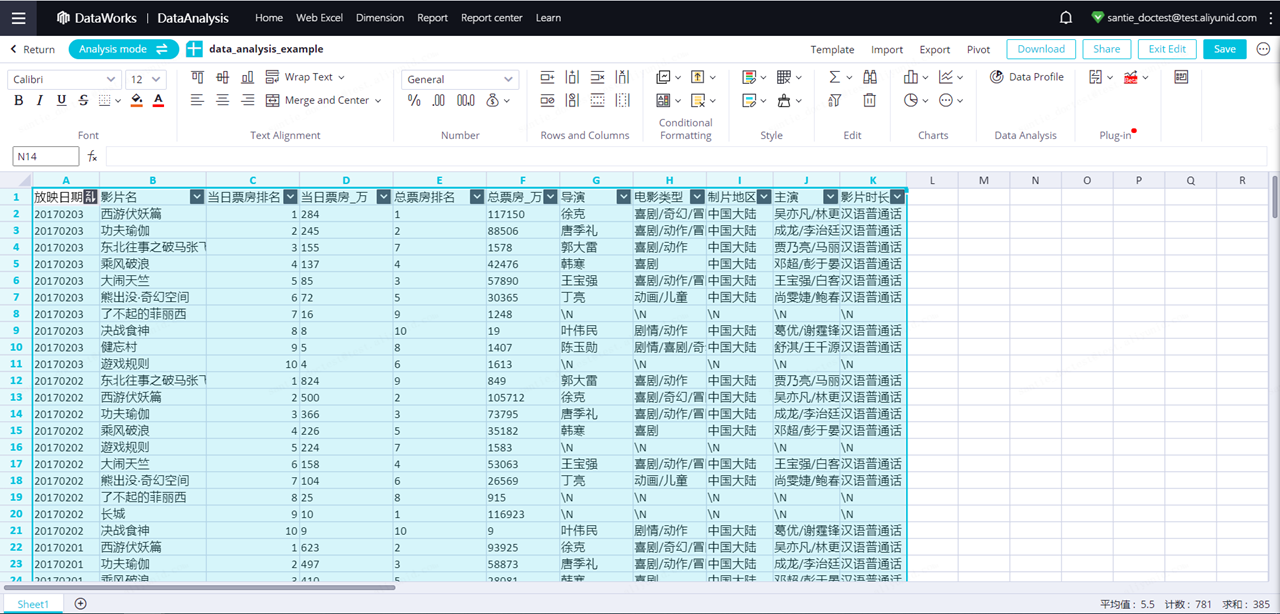Image resolution: width=1280 pixels, height=614 pixels.
Task: Click the filter funnel icon
Action: coord(835,100)
